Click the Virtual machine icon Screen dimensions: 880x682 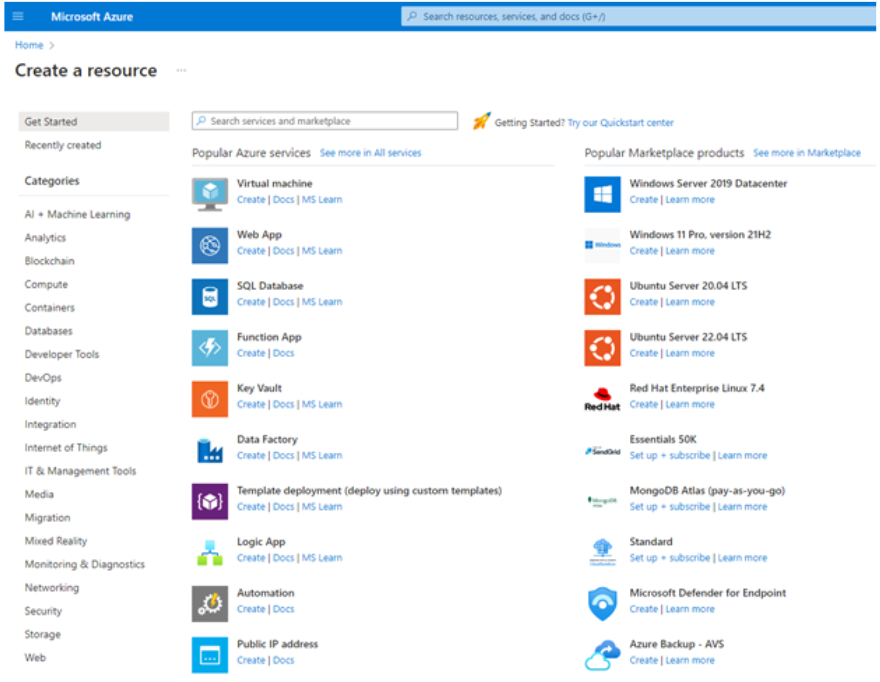pyautogui.click(x=210, y=194)
